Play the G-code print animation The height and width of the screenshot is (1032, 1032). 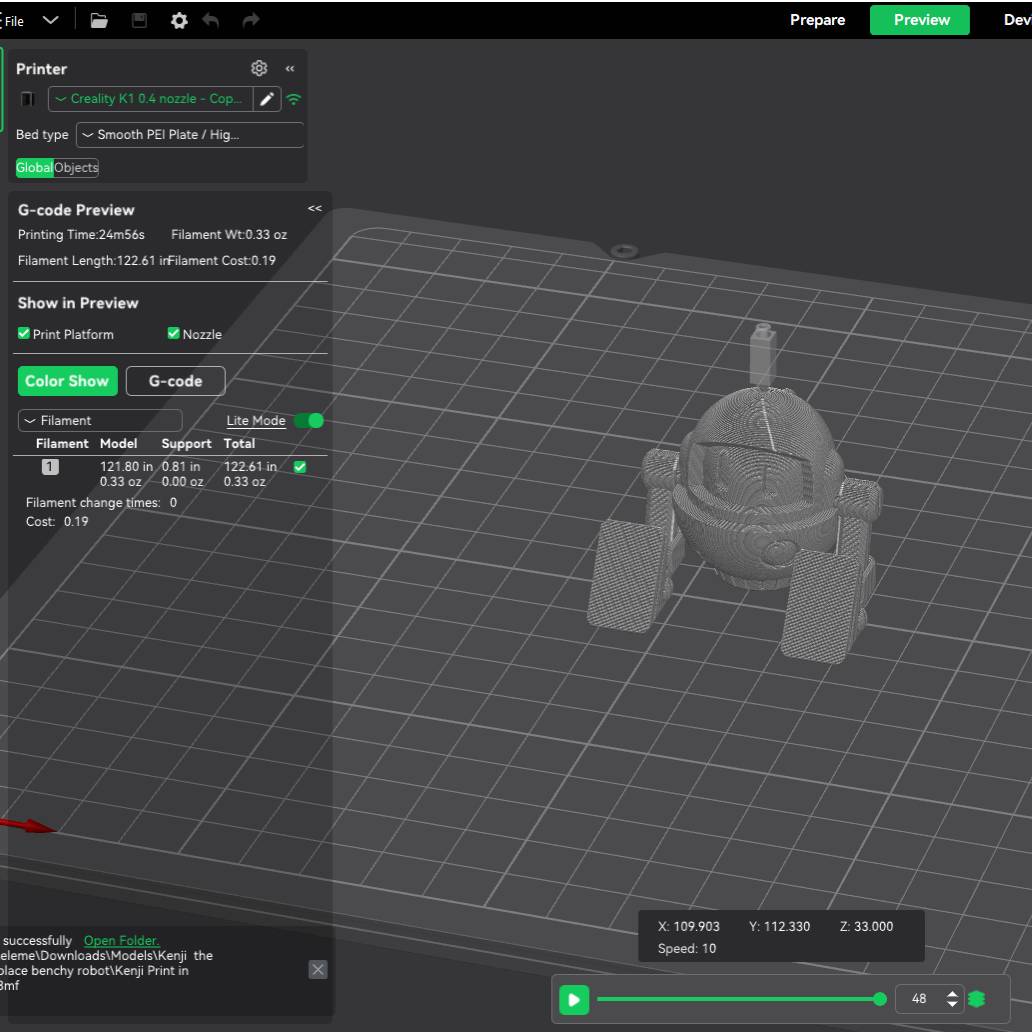(x=574, y=1000)
